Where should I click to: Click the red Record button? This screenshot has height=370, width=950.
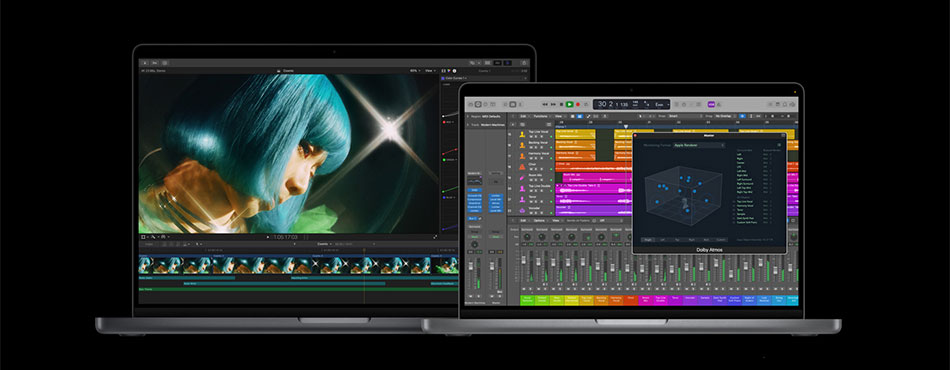[577, 104]
